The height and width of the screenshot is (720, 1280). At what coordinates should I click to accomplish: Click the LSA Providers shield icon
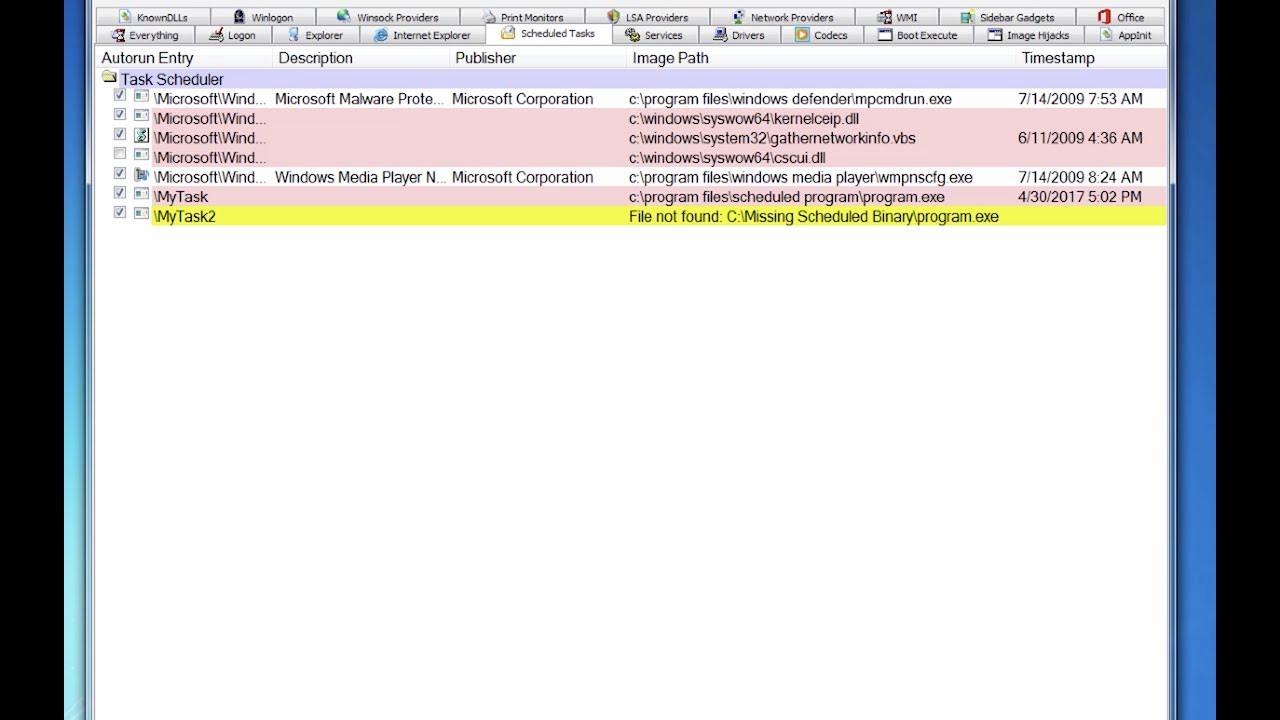[x=614, y=17]
